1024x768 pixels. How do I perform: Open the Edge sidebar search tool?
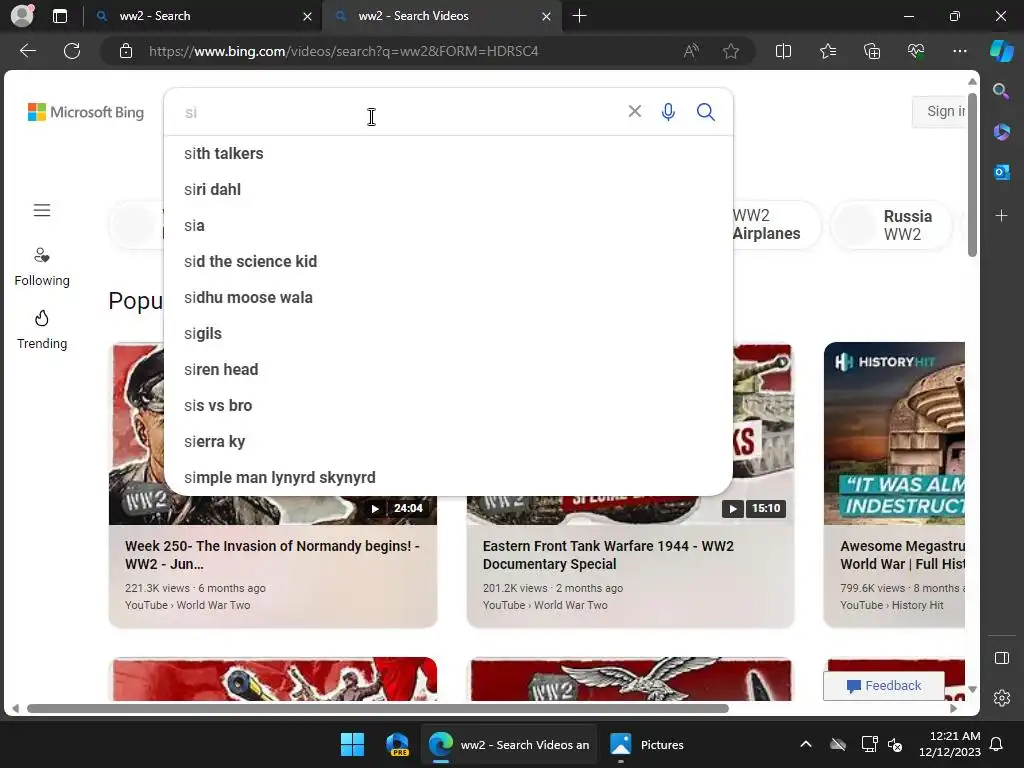(x=1001, y=91)
